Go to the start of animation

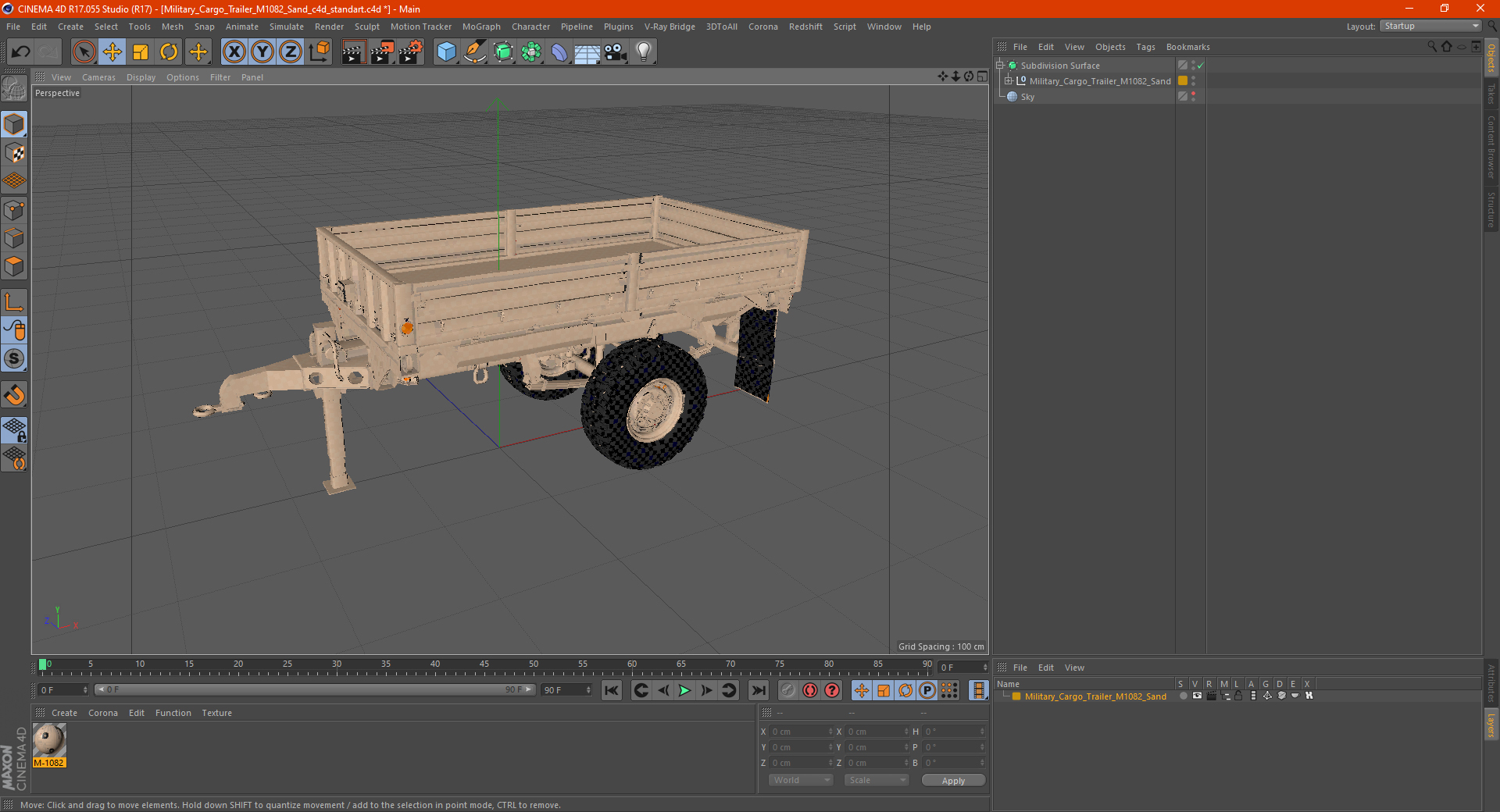(612, 690)
